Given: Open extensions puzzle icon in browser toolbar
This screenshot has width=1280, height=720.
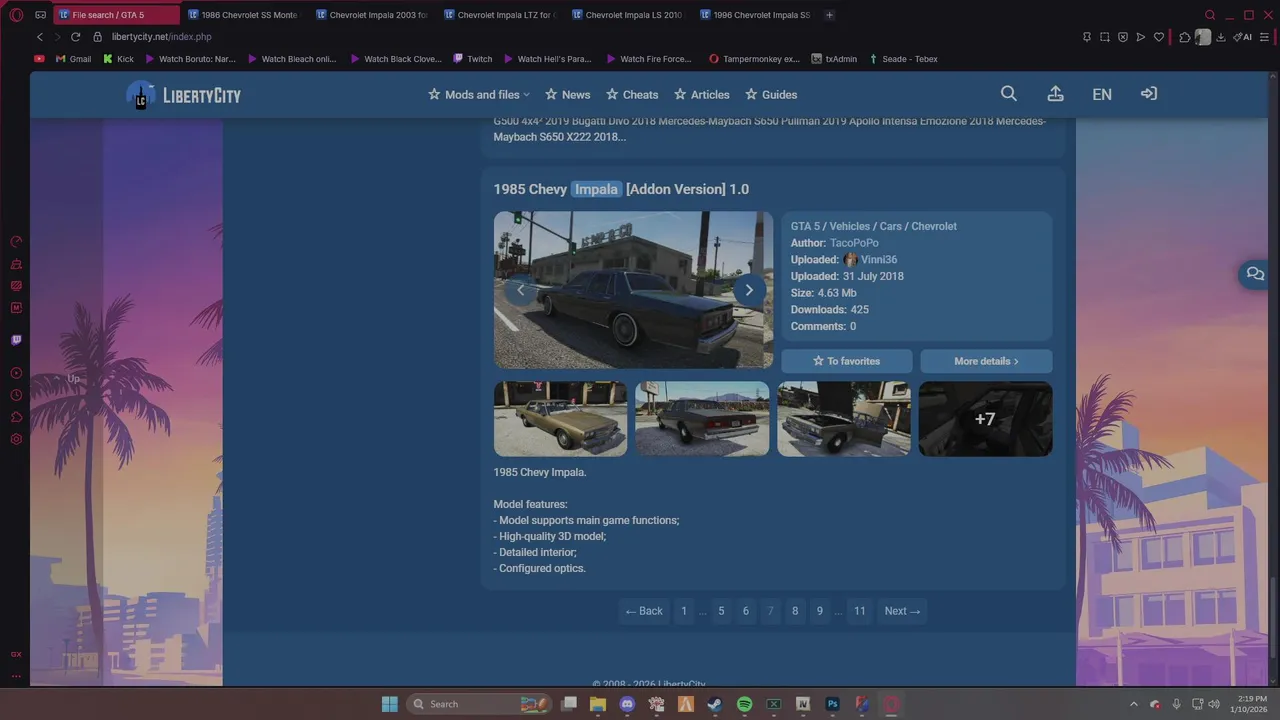Looking at the screenshot, I should [1185, 37].
